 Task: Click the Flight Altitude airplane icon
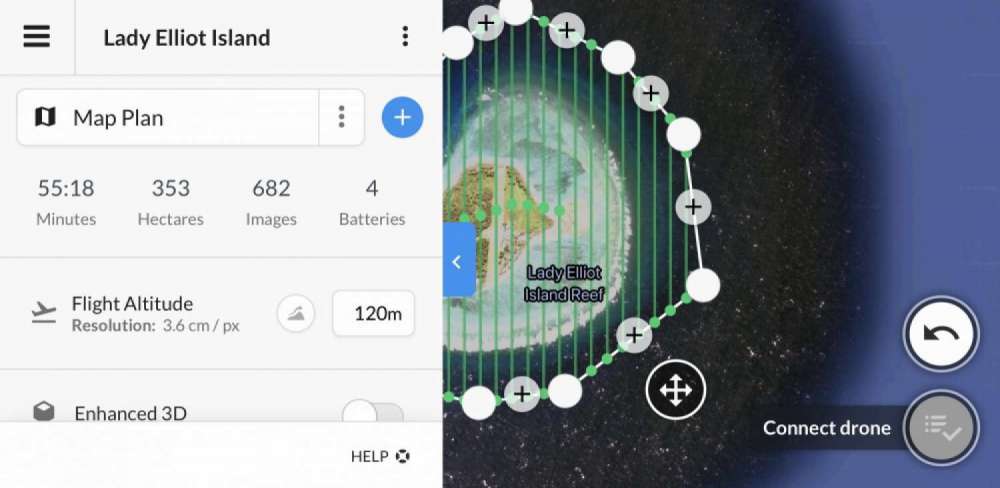[x=44, y=313]
